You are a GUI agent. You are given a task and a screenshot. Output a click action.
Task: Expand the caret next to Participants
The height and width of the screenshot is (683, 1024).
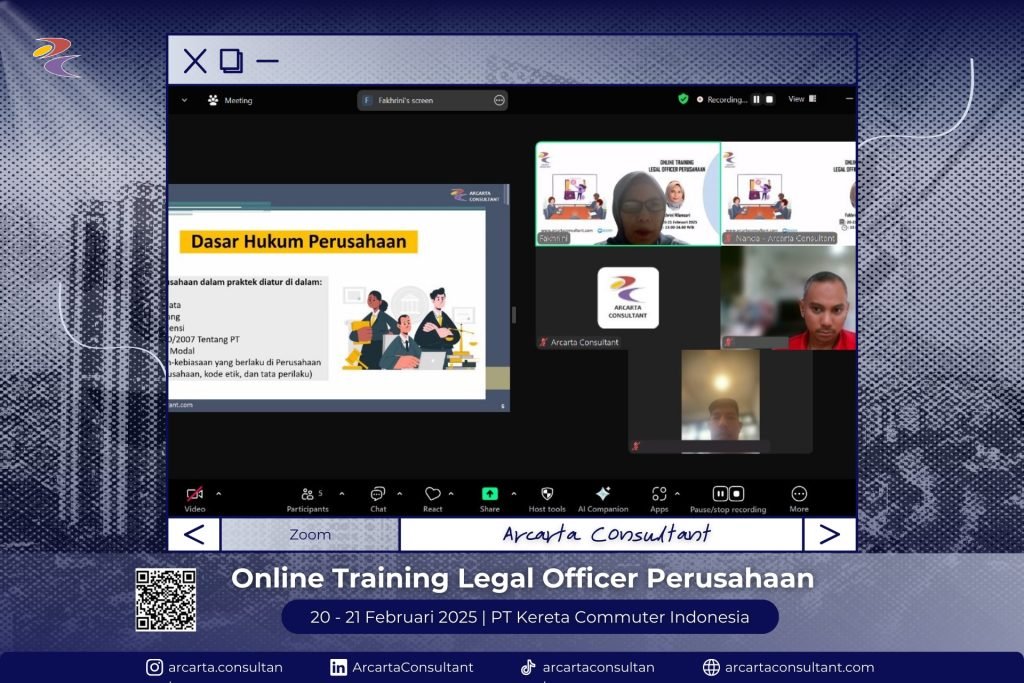[342, 493]
